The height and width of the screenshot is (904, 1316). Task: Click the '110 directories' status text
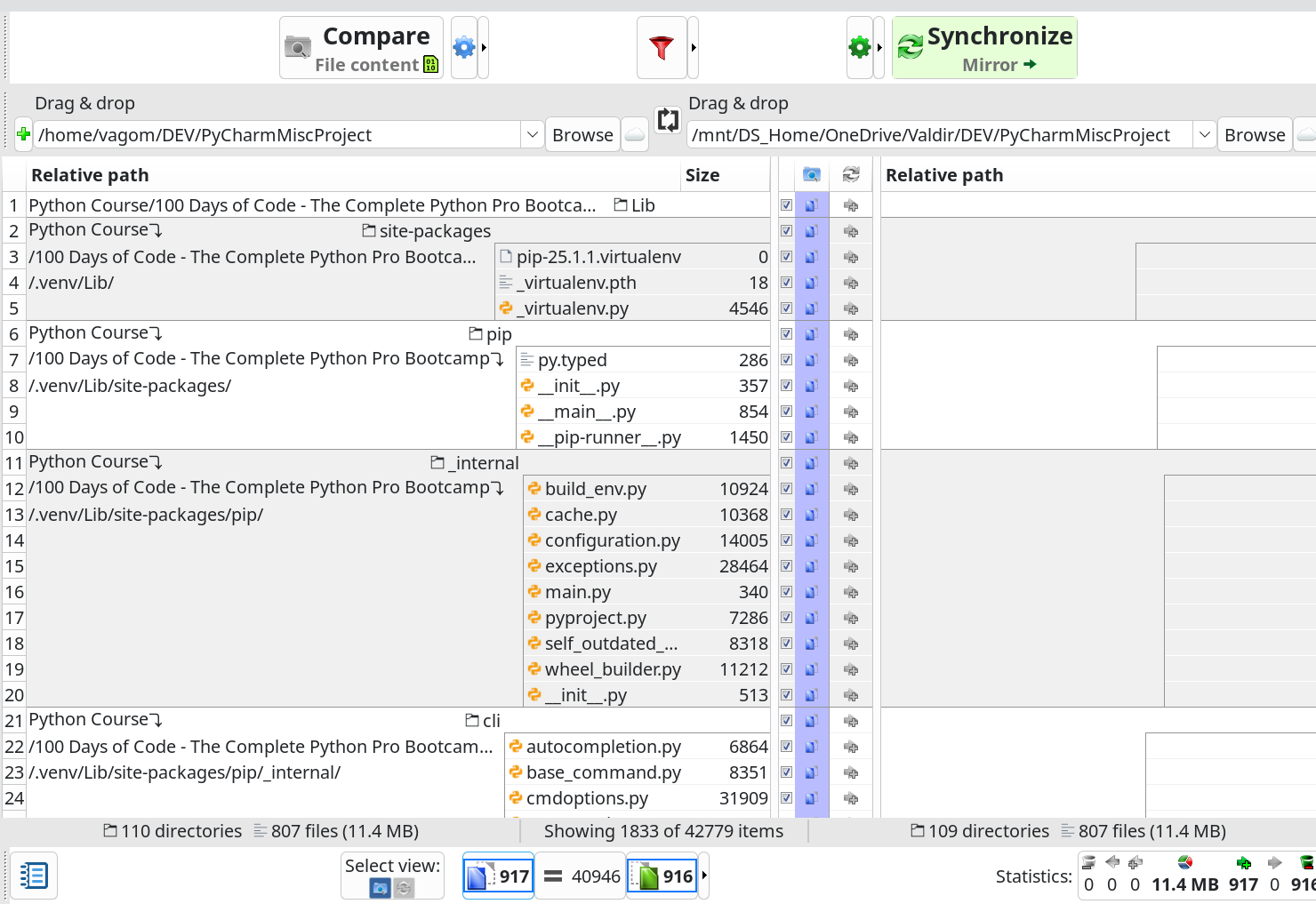[x=181, y=831]
